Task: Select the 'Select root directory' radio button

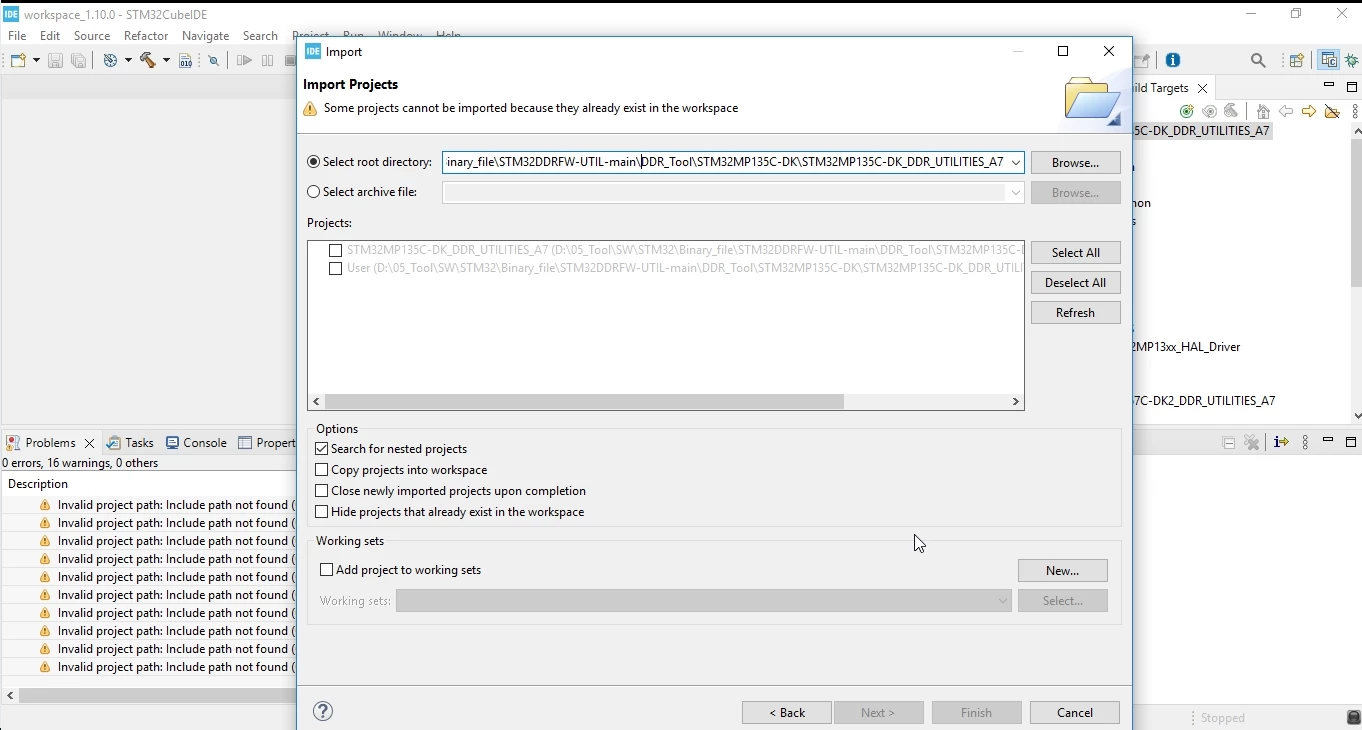Action: pos(314,162)
